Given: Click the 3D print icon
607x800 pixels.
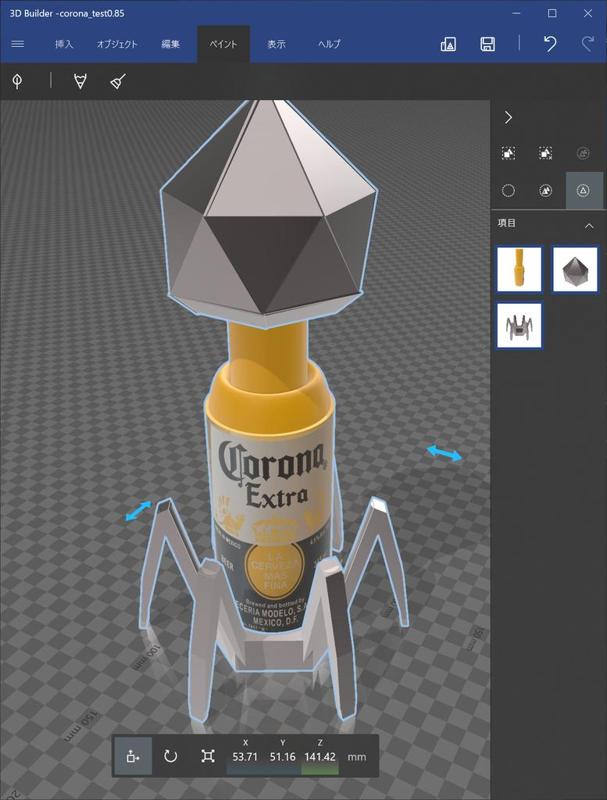Looking at the screenshot, I should (x=448, y=44).
